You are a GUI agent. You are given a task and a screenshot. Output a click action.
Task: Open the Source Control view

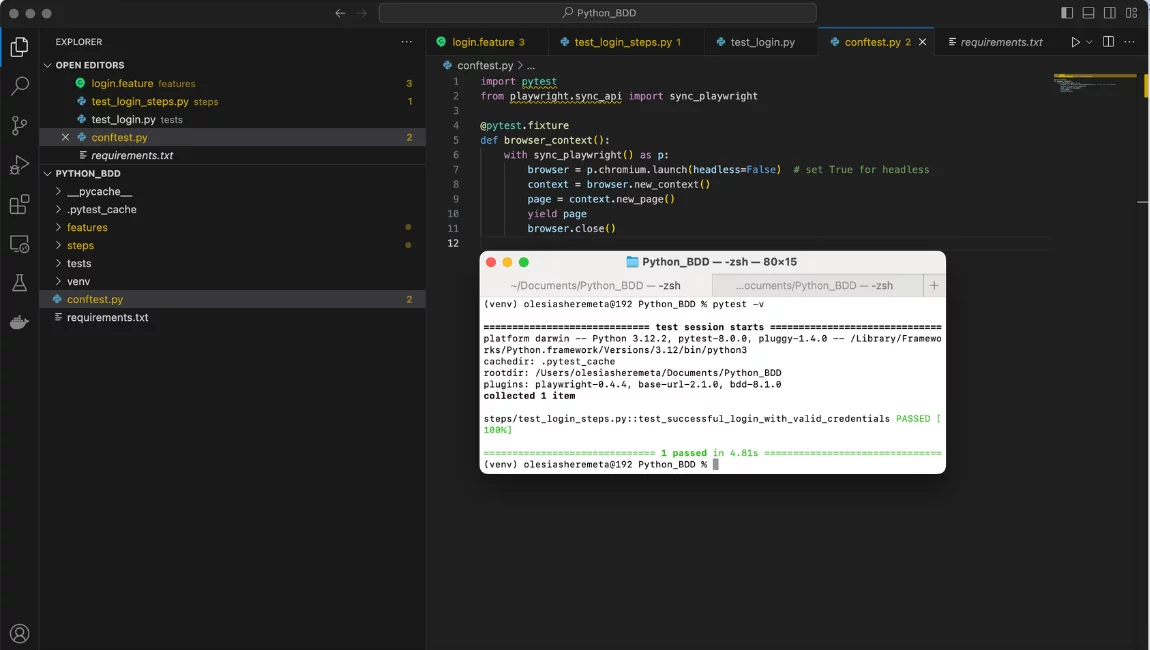(19, 126)
